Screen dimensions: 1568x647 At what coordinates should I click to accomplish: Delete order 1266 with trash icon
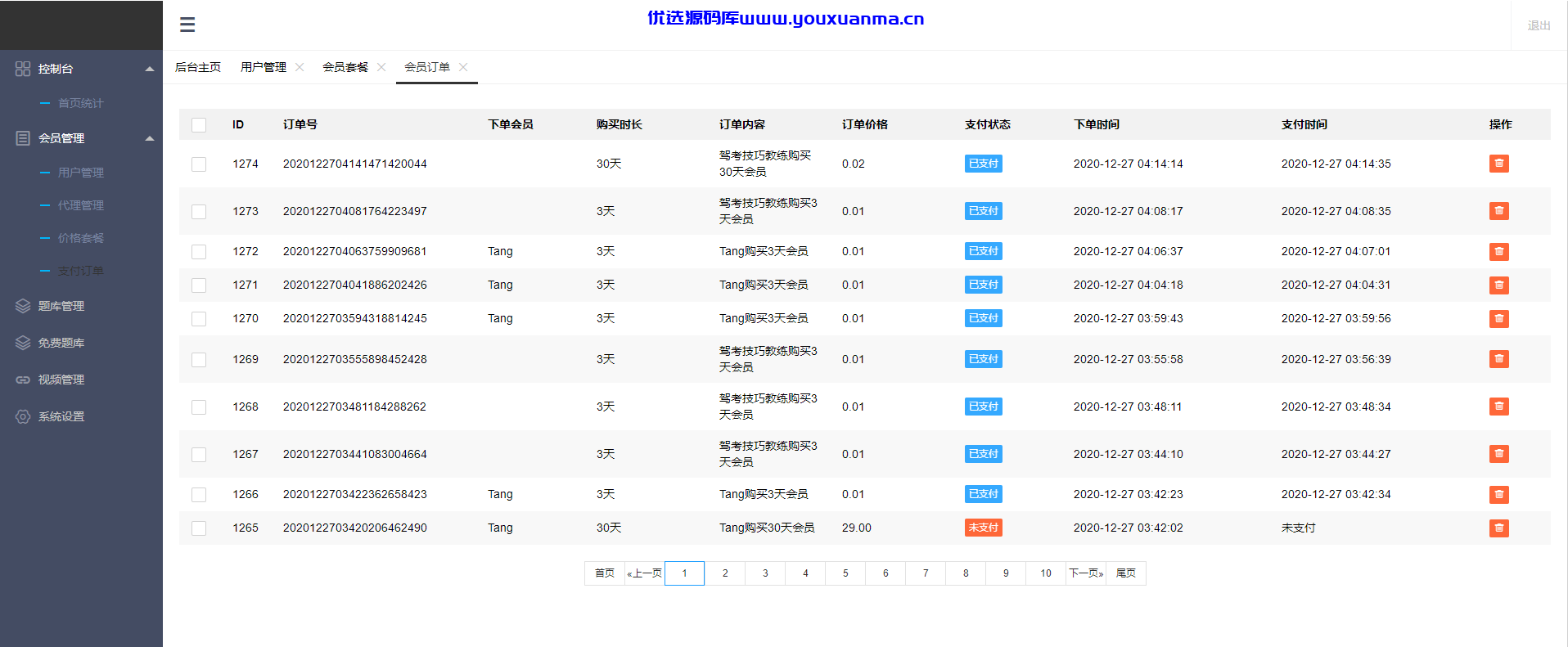[1499, 495]
